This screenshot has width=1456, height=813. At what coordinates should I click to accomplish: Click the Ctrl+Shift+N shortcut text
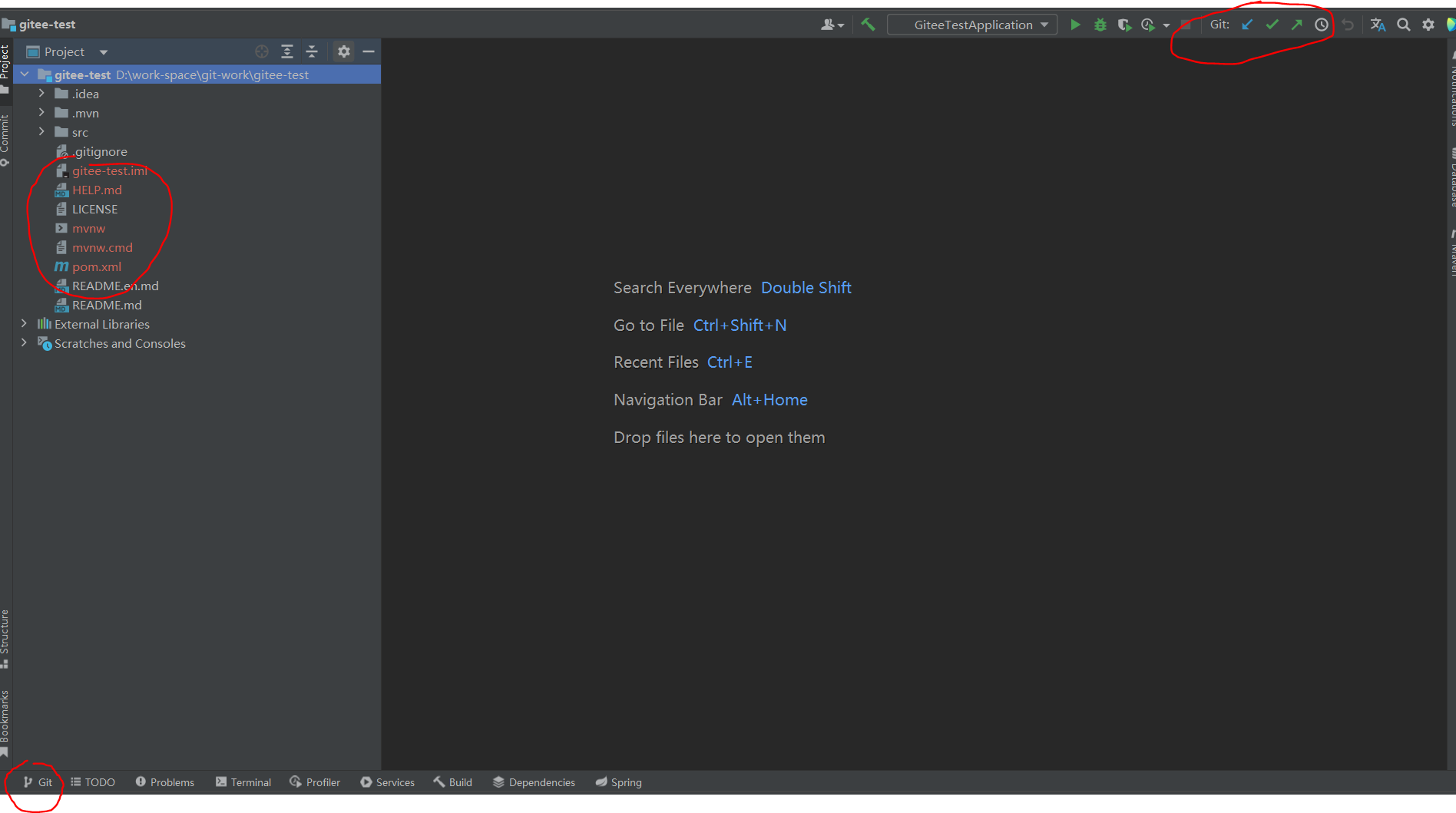coord(740,326)
